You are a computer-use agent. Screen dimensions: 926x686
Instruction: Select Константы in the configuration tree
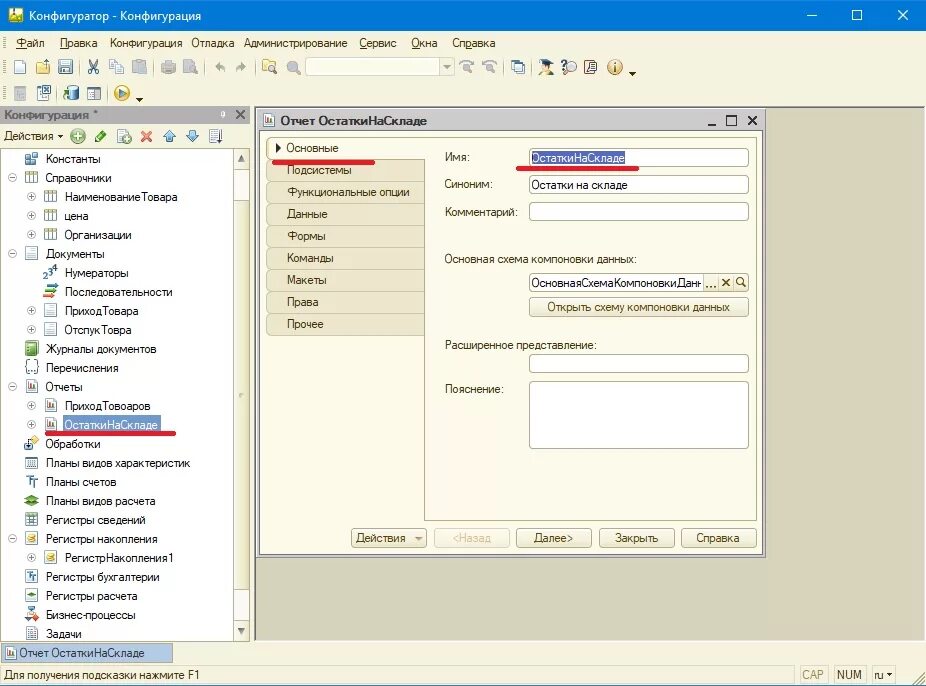click(x=73, y=159)
